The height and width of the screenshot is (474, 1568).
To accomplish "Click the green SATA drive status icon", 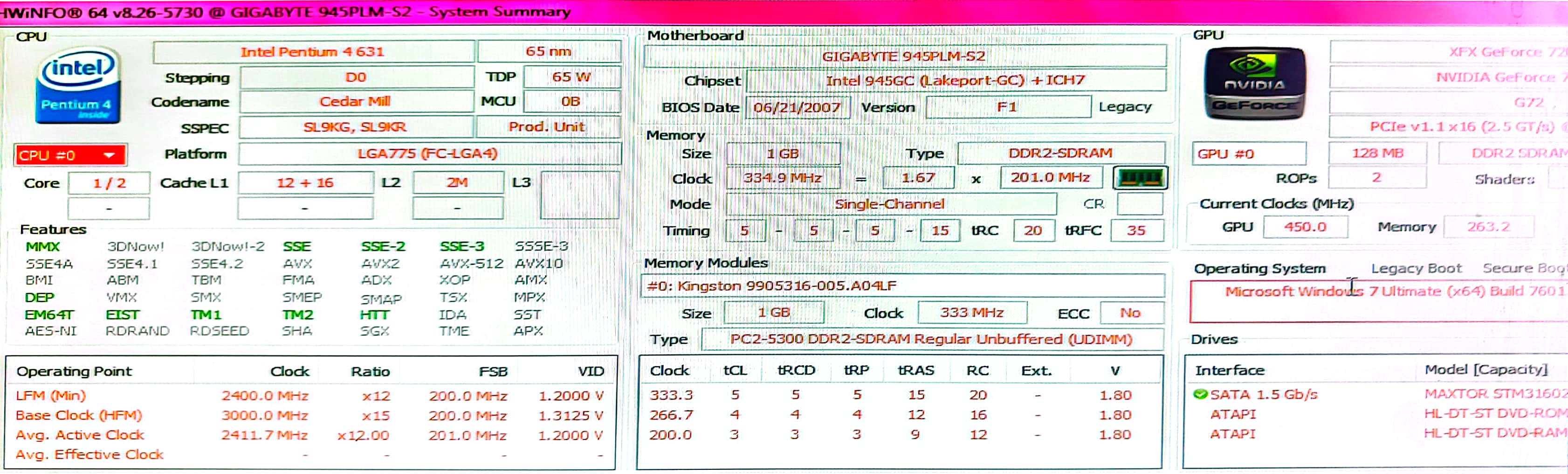I will coord(1200,394).
